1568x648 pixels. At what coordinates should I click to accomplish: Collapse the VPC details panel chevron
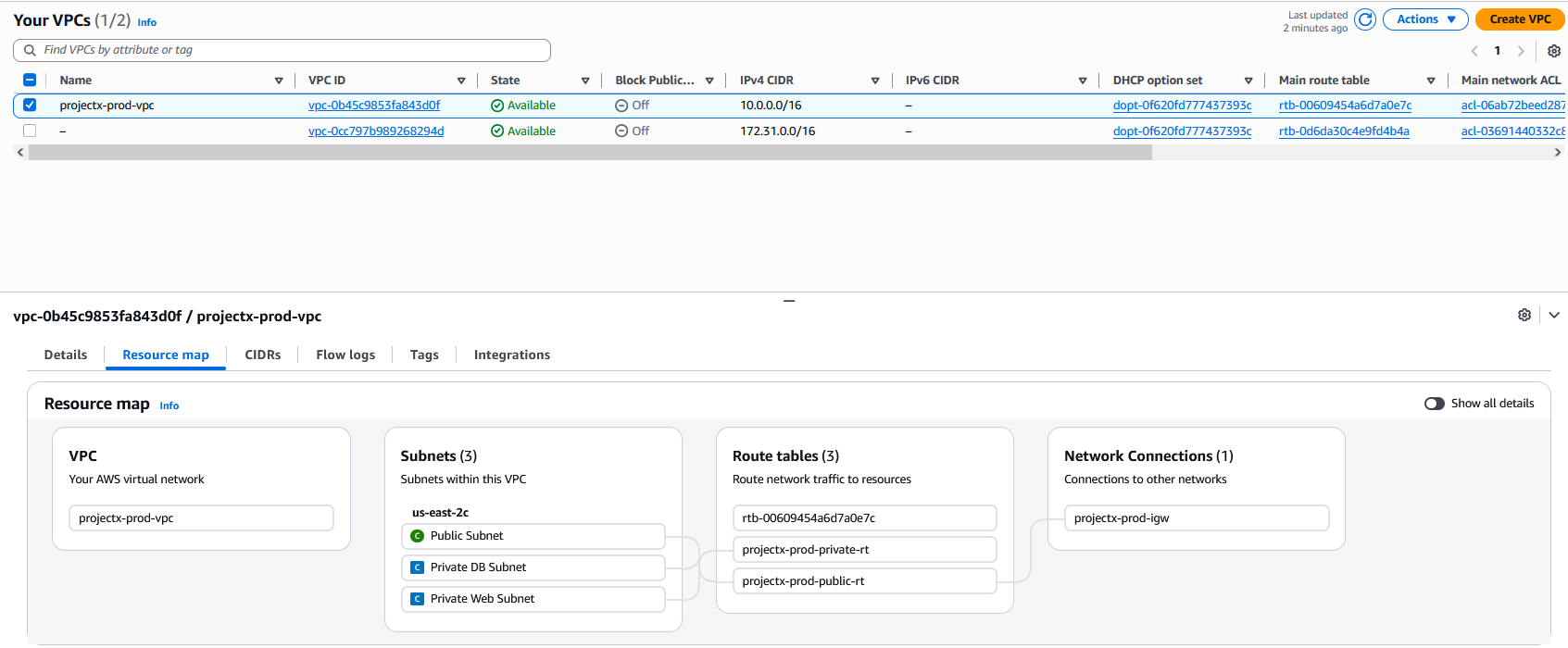point(1554,315)
